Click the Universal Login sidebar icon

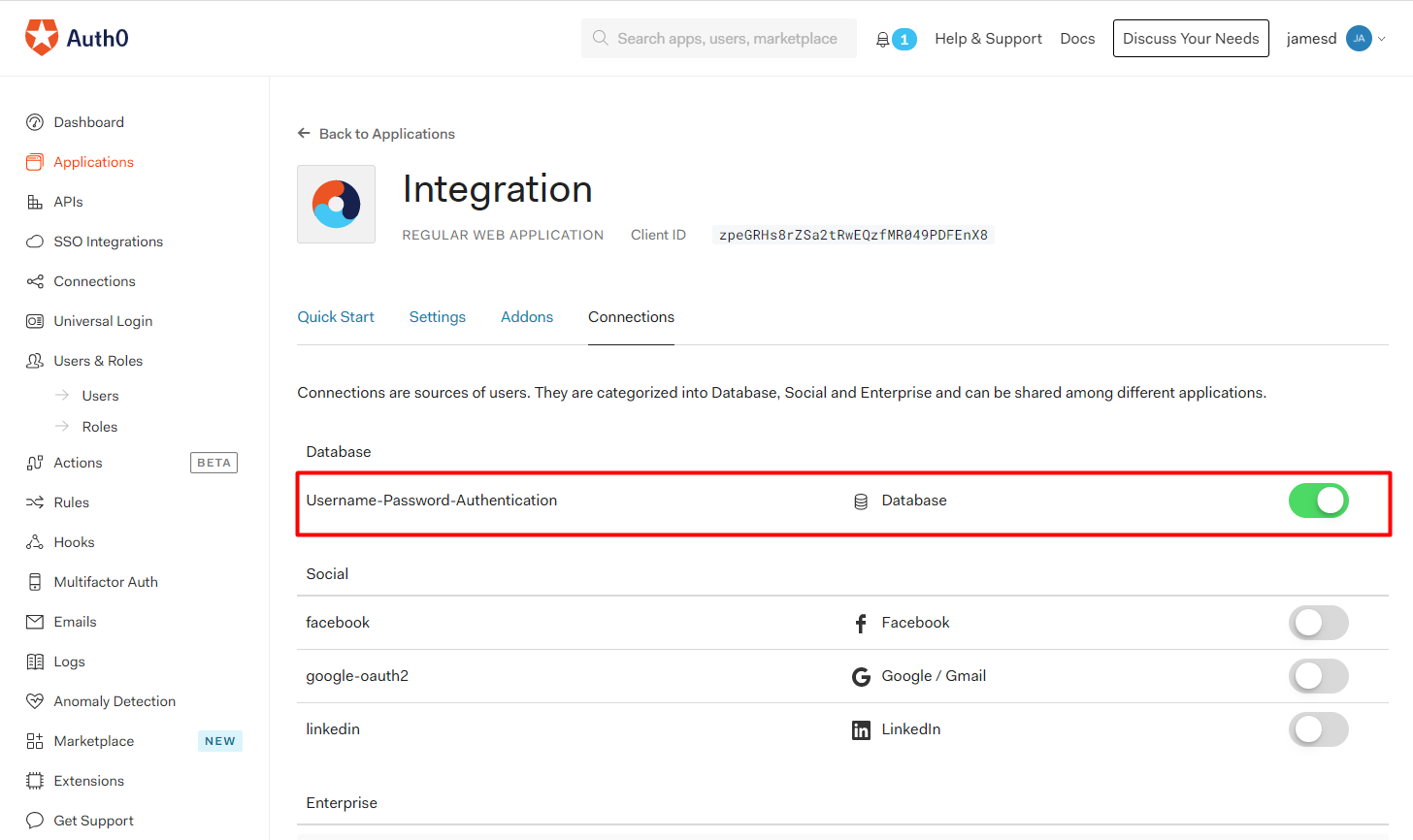pyautogui.click(x=35, y=321)
